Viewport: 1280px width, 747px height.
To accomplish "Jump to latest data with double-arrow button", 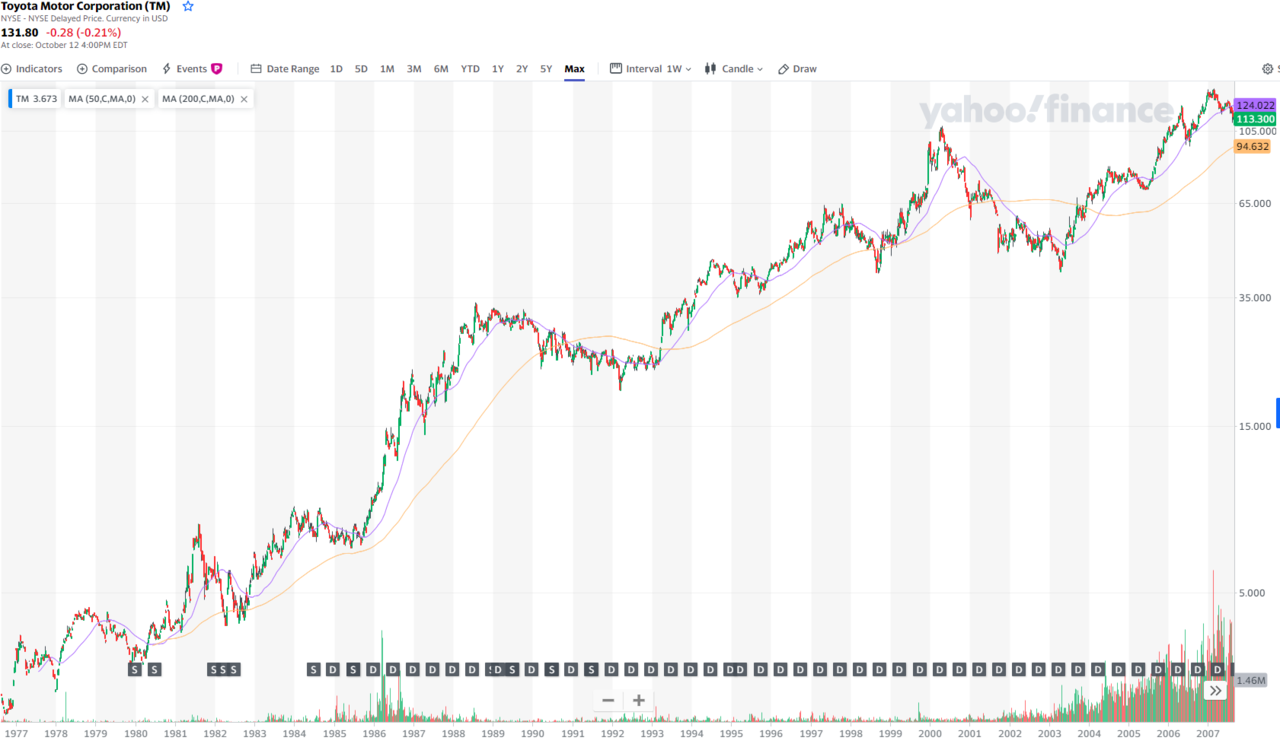I will [1215, 690].
